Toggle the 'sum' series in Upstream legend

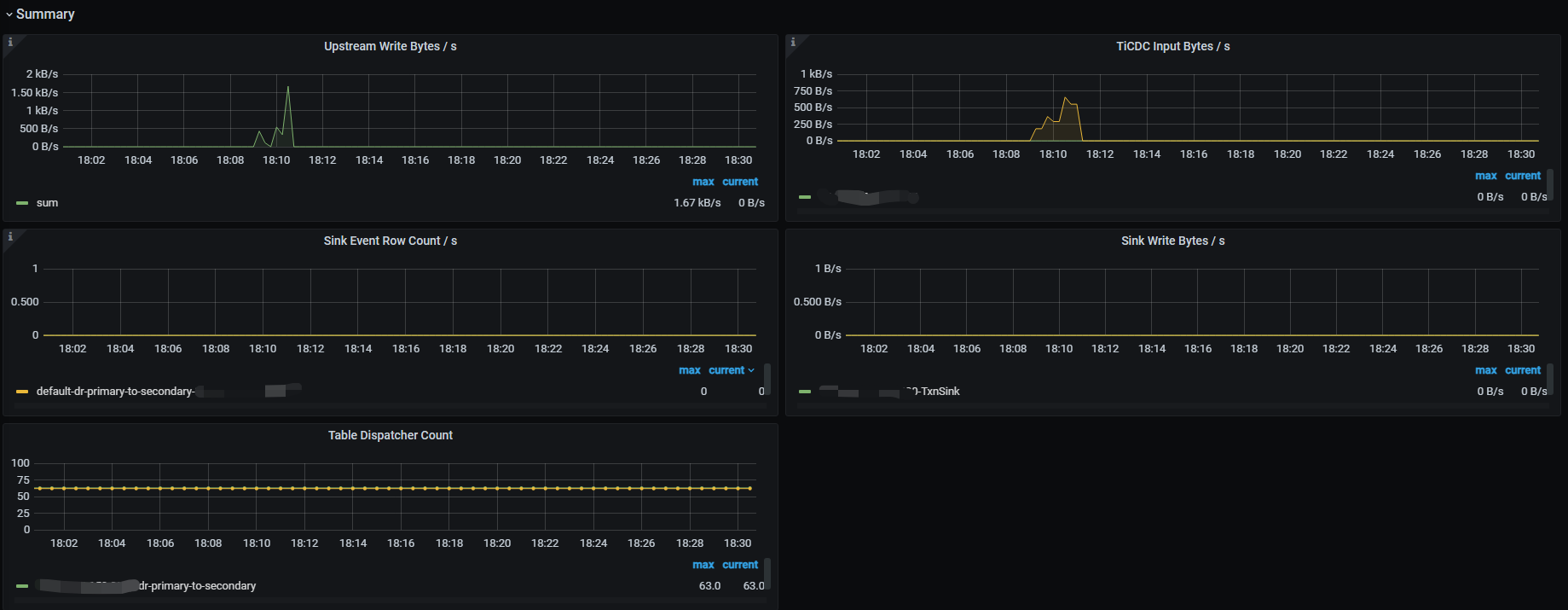coord(47,203)
